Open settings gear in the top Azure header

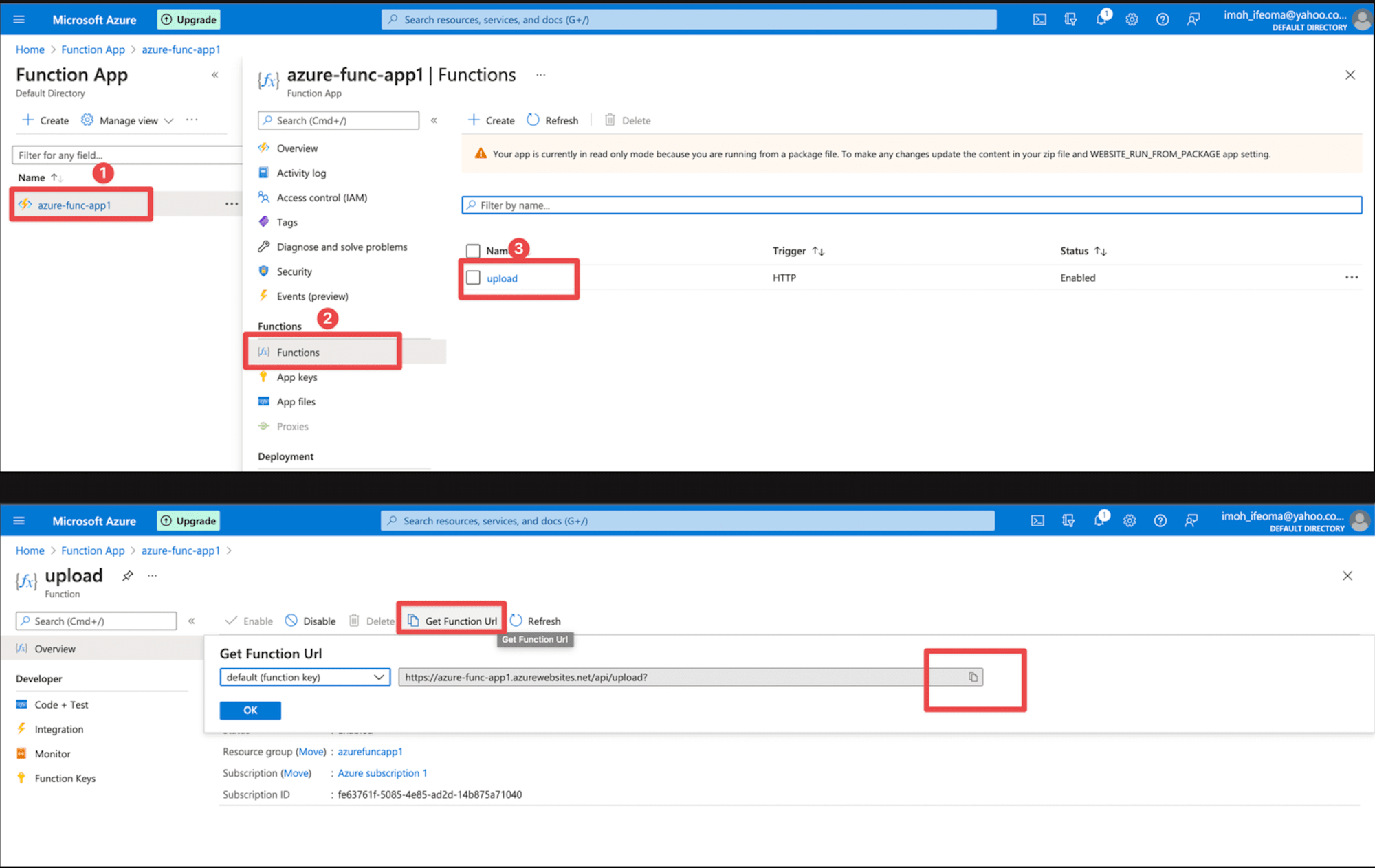[x=1132, y=19]
